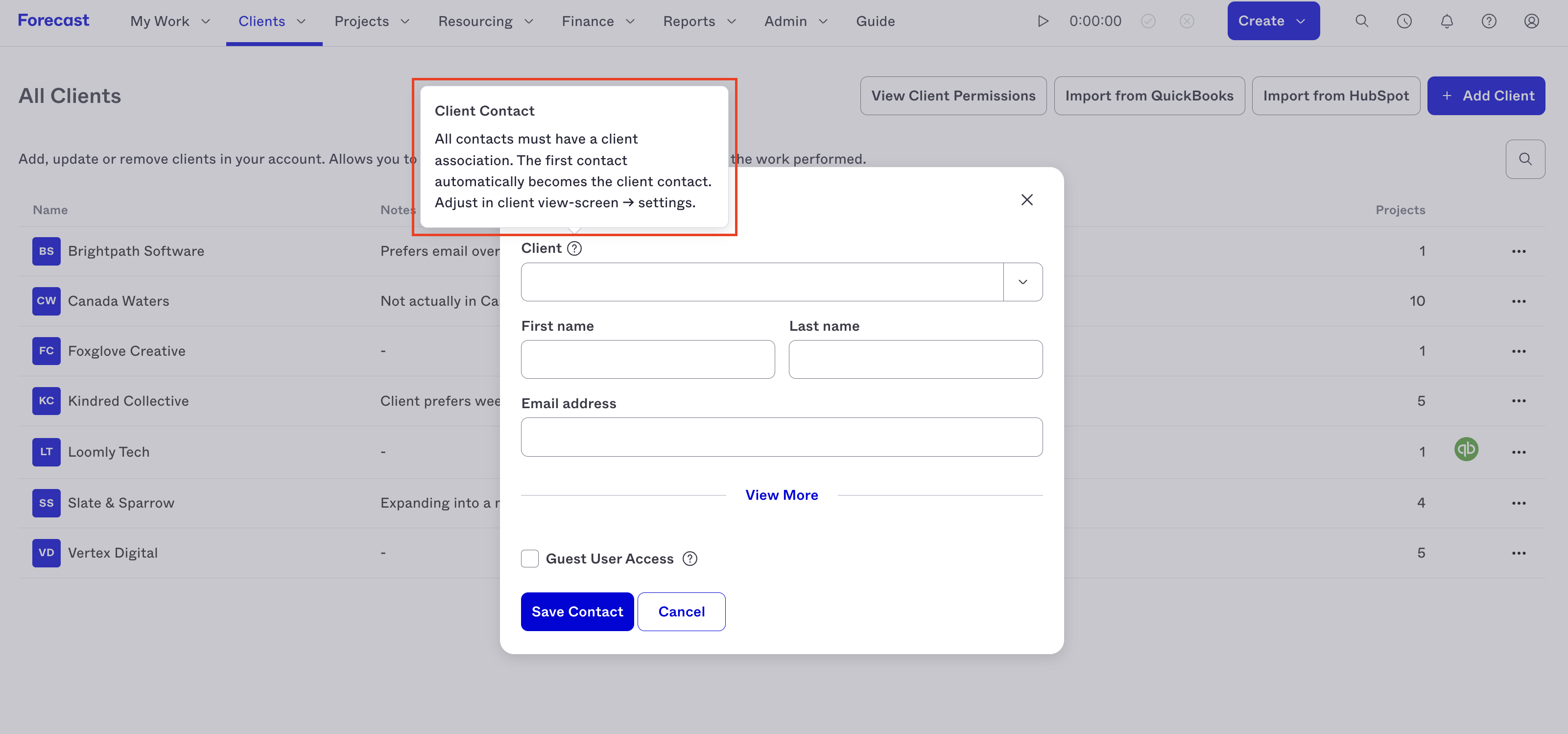
Task: Show Guest User Access help icon
Action: pyautogui.click(x=689, y=559)
